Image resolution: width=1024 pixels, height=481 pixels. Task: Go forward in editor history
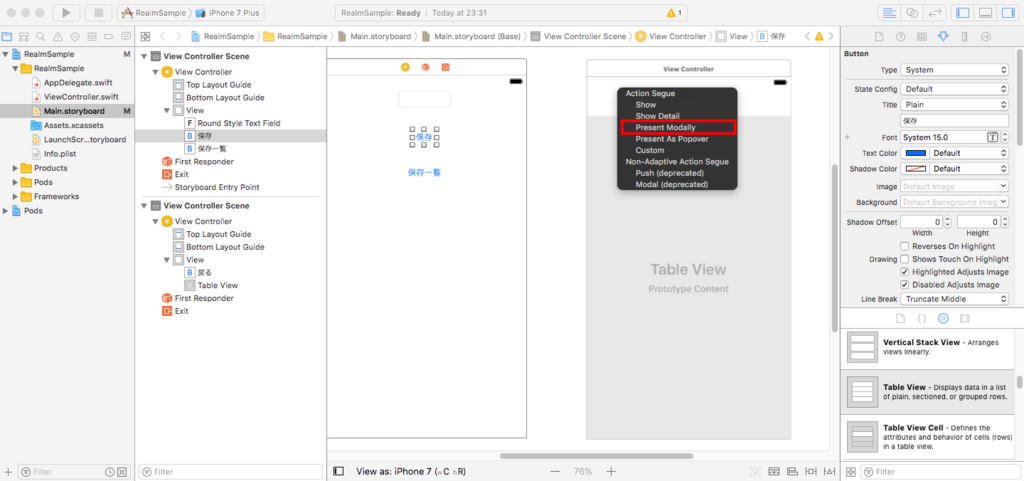(x=180, y=37)
